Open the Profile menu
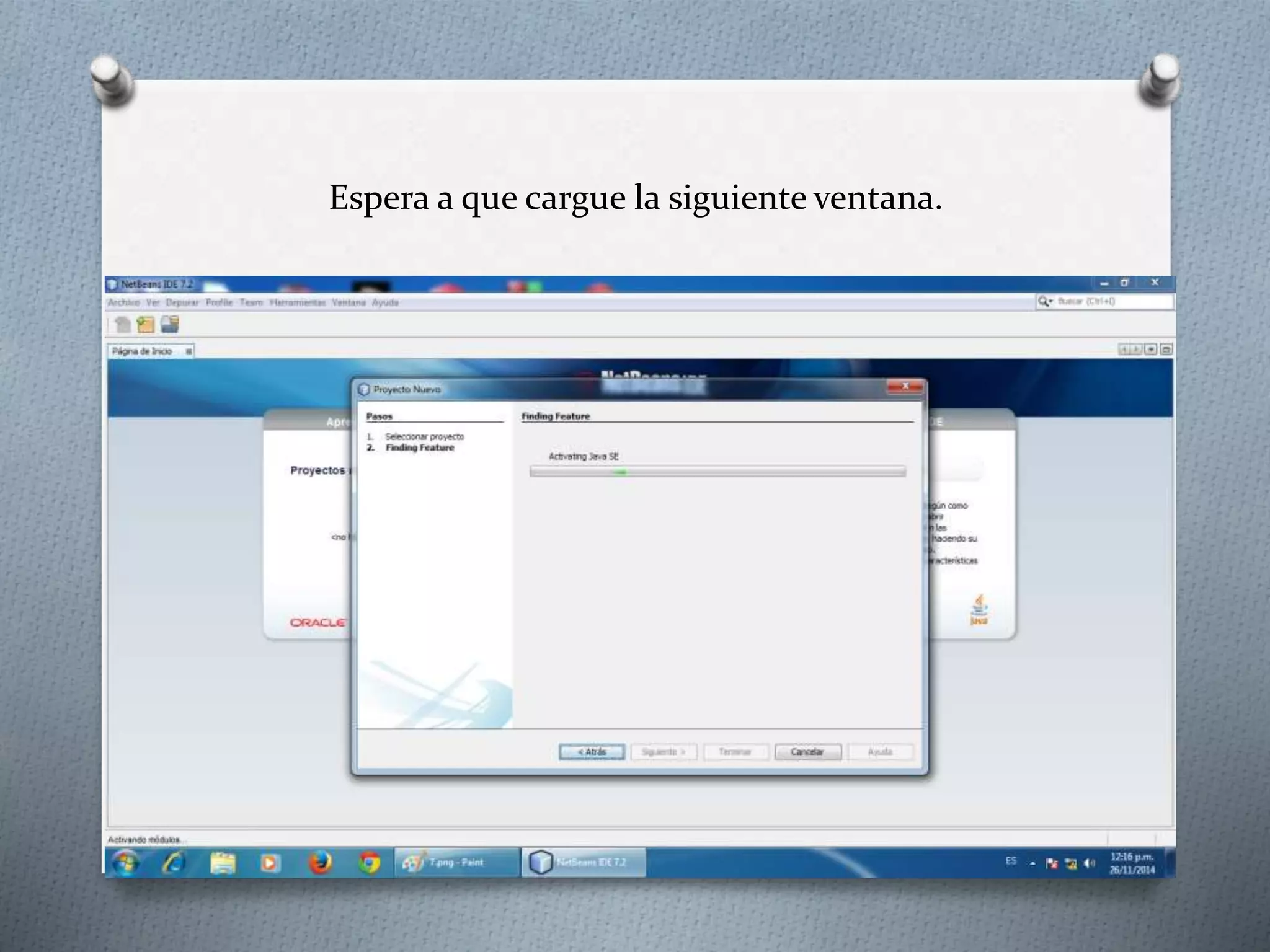This screenshot has height=952, width=1270. tap(219, 302)
